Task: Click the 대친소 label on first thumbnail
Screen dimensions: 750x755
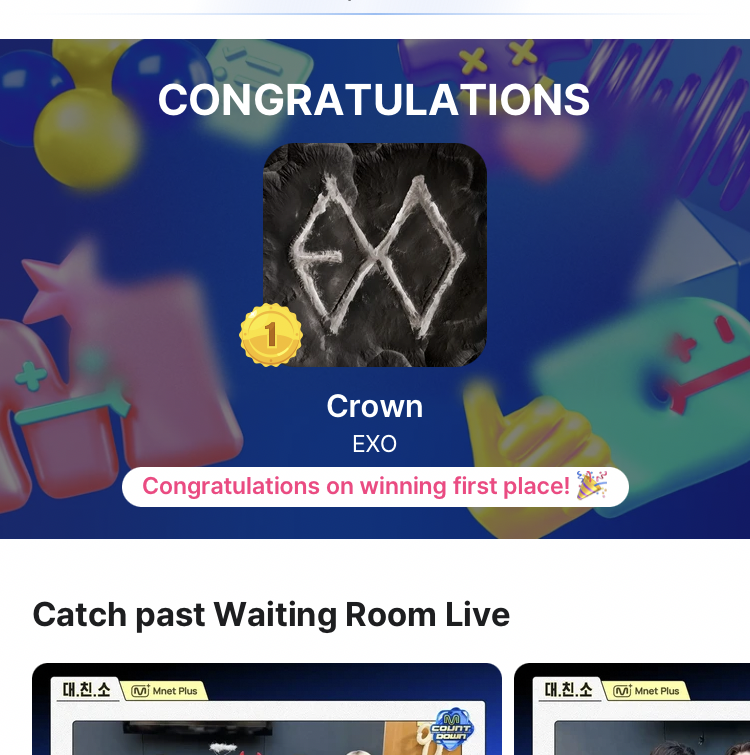Action: [87, 690]
